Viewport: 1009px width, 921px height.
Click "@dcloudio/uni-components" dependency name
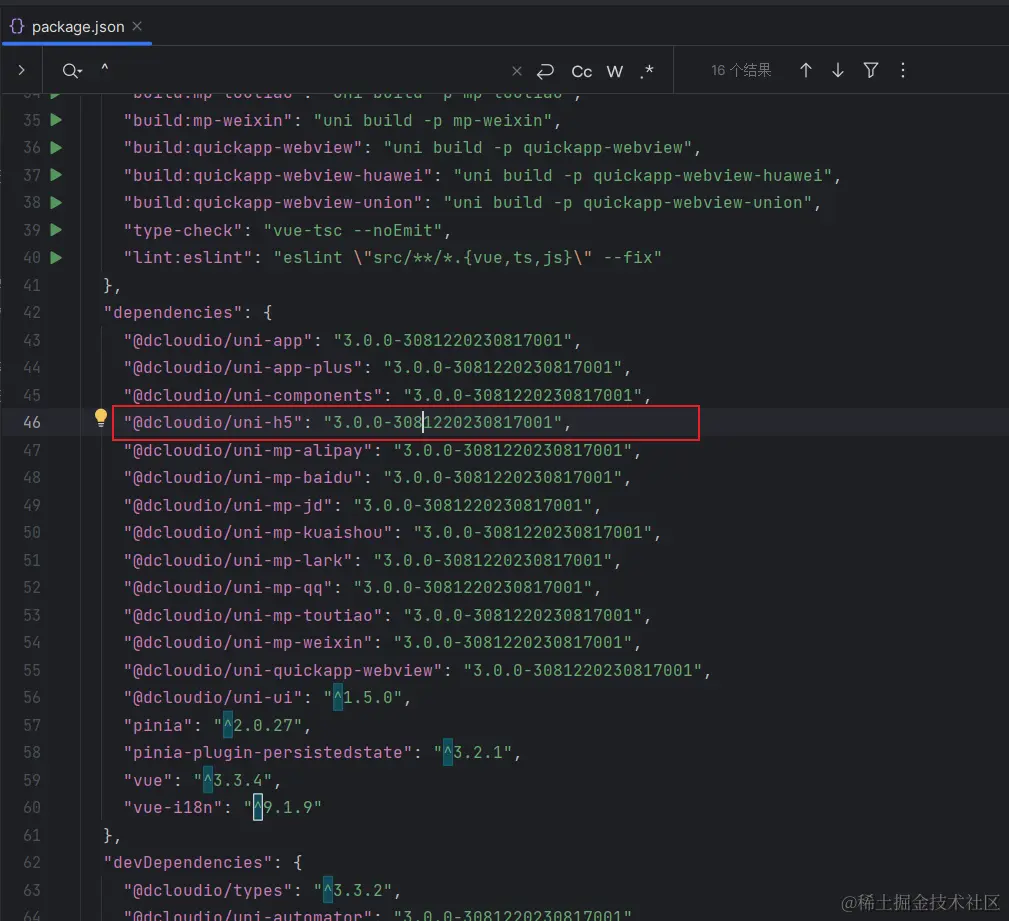point(253,395)
